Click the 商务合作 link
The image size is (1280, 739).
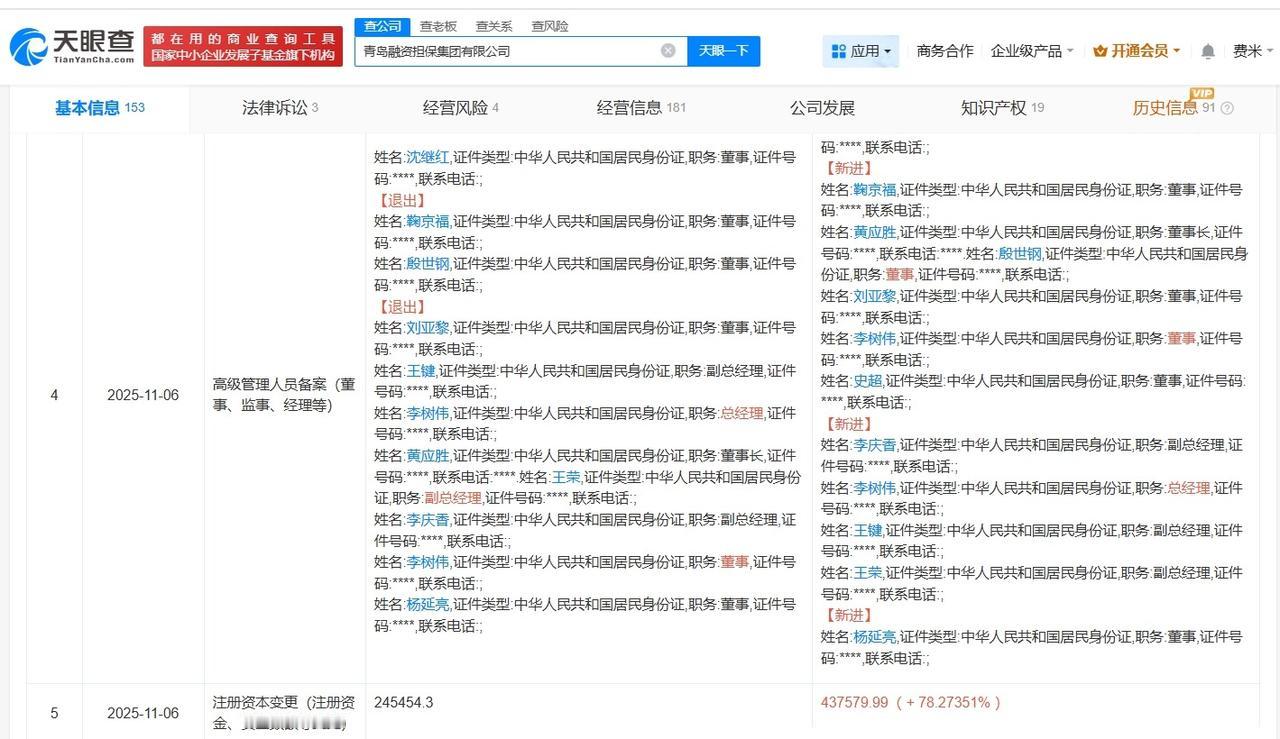(x=944, y=49)
